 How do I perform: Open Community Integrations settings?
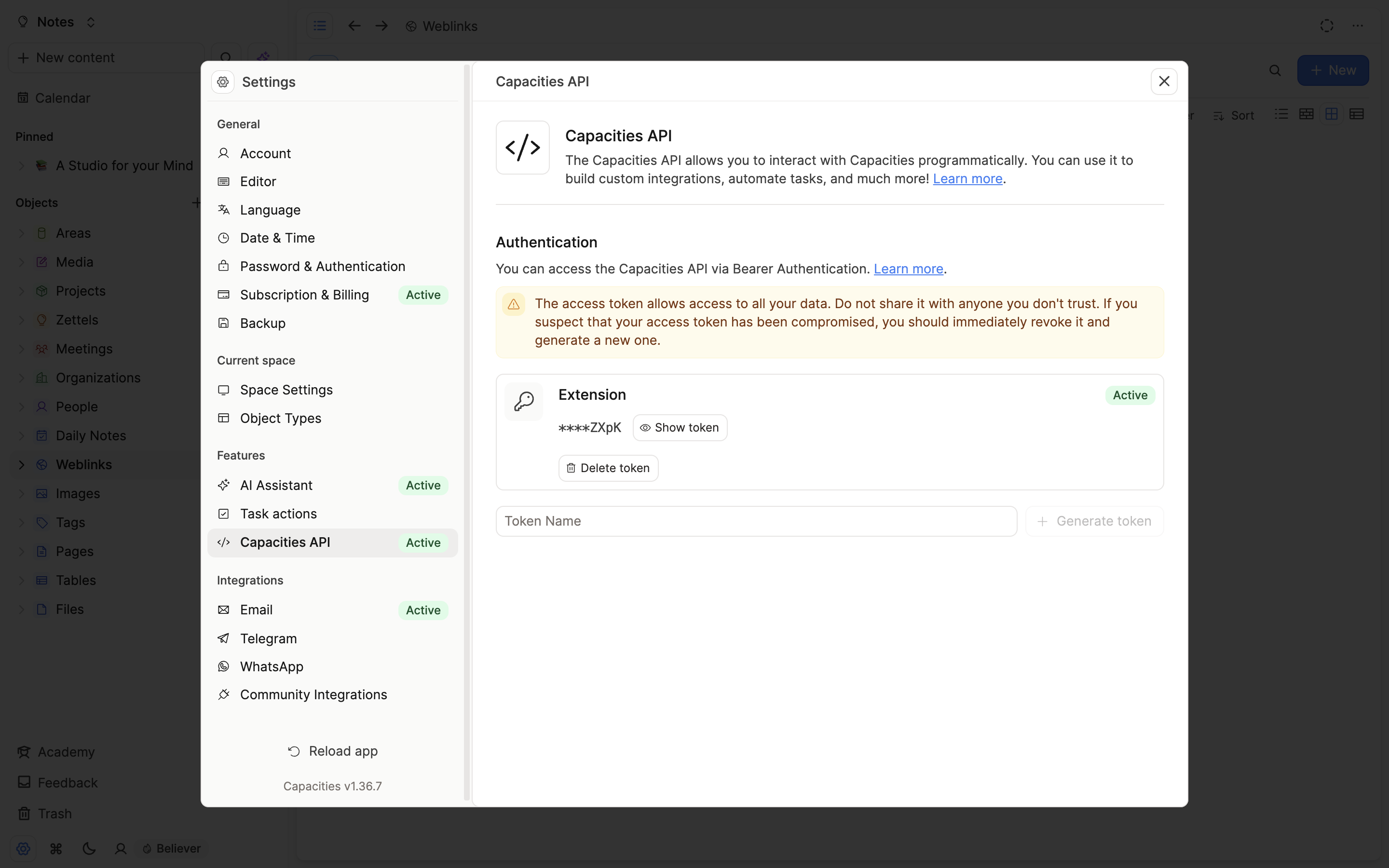332,694
